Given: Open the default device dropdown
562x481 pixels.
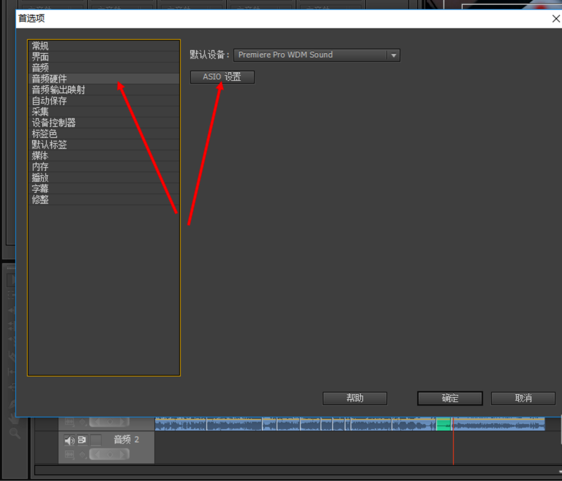Looking at the screenshot, I should pos(317,55).
